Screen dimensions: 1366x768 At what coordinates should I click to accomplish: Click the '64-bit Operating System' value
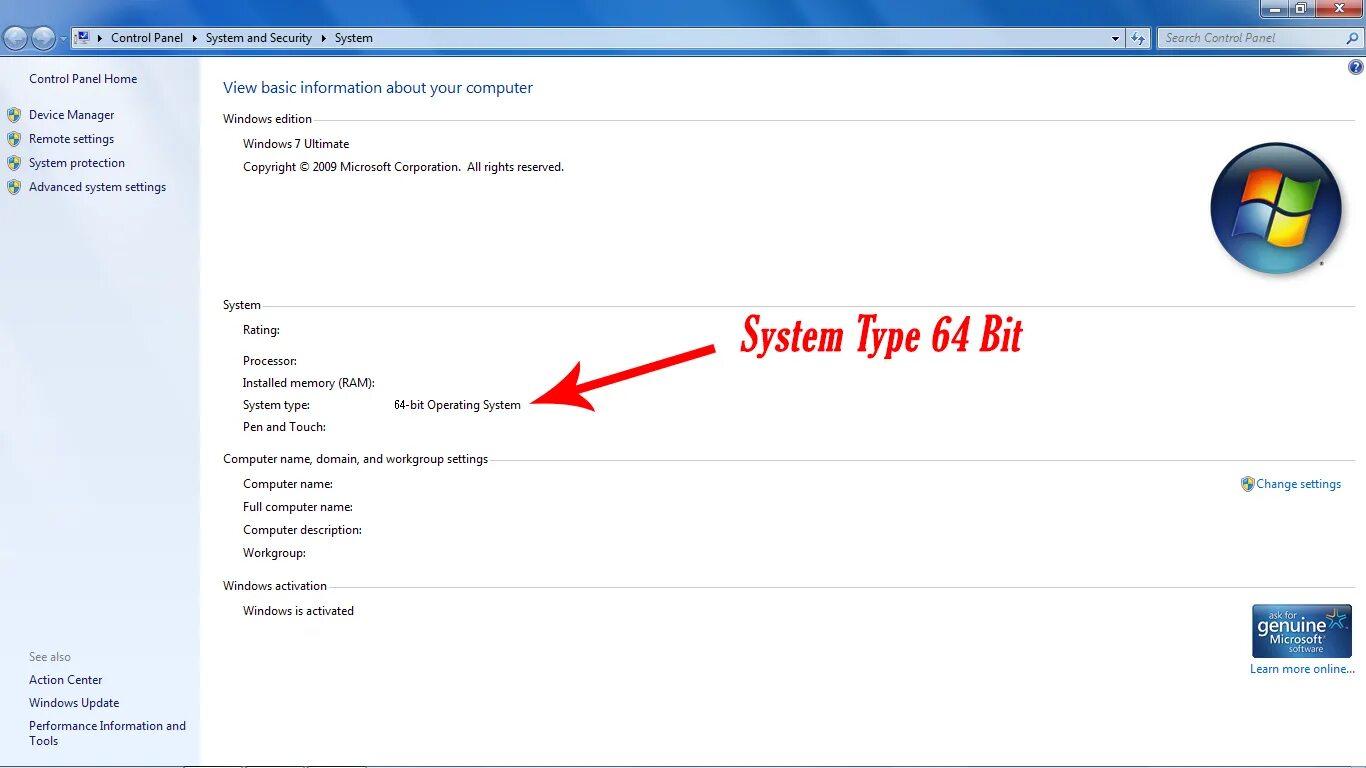(x=457, y=405)
